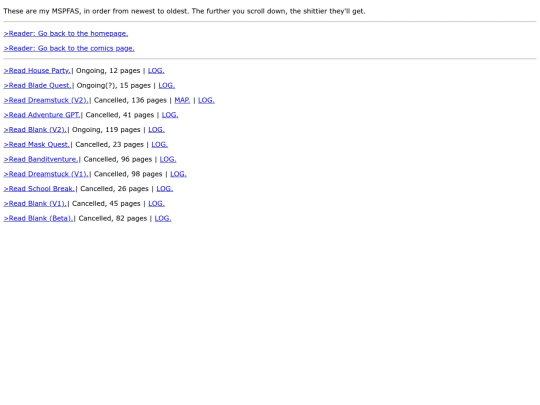This screenshot has width=540, height=405.
Task: Click the 'Cancelled, 26 pages' text
Action: (x=114, y=189)
